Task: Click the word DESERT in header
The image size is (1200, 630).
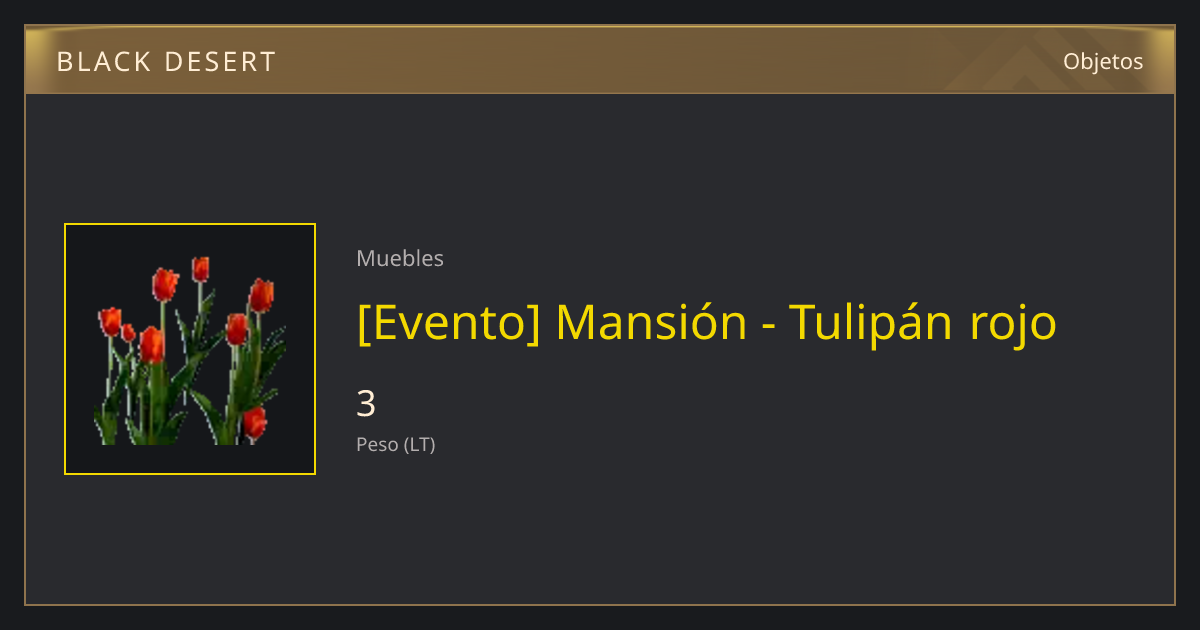Action: click(220, 62)
